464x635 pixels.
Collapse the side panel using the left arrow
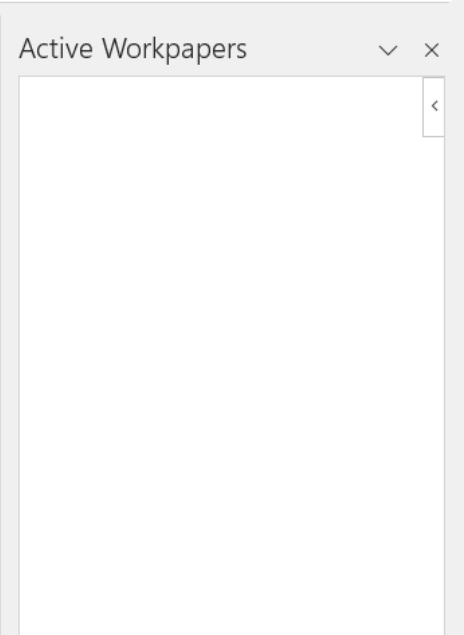pyautogui.click(x=434, y=107)
